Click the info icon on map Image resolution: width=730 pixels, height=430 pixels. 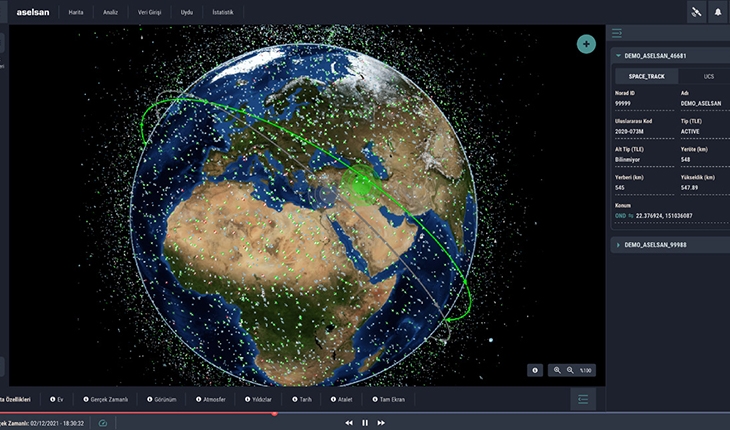pos(536,370)
